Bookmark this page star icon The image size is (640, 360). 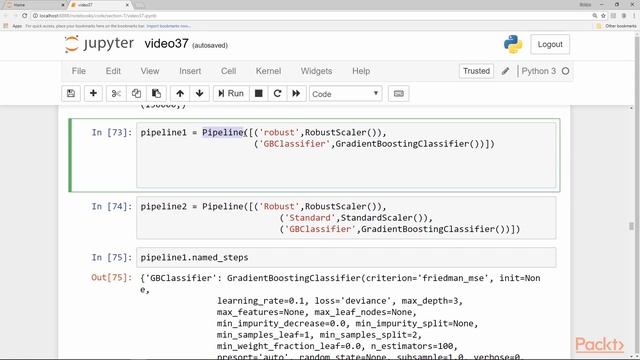coord(603,16)
